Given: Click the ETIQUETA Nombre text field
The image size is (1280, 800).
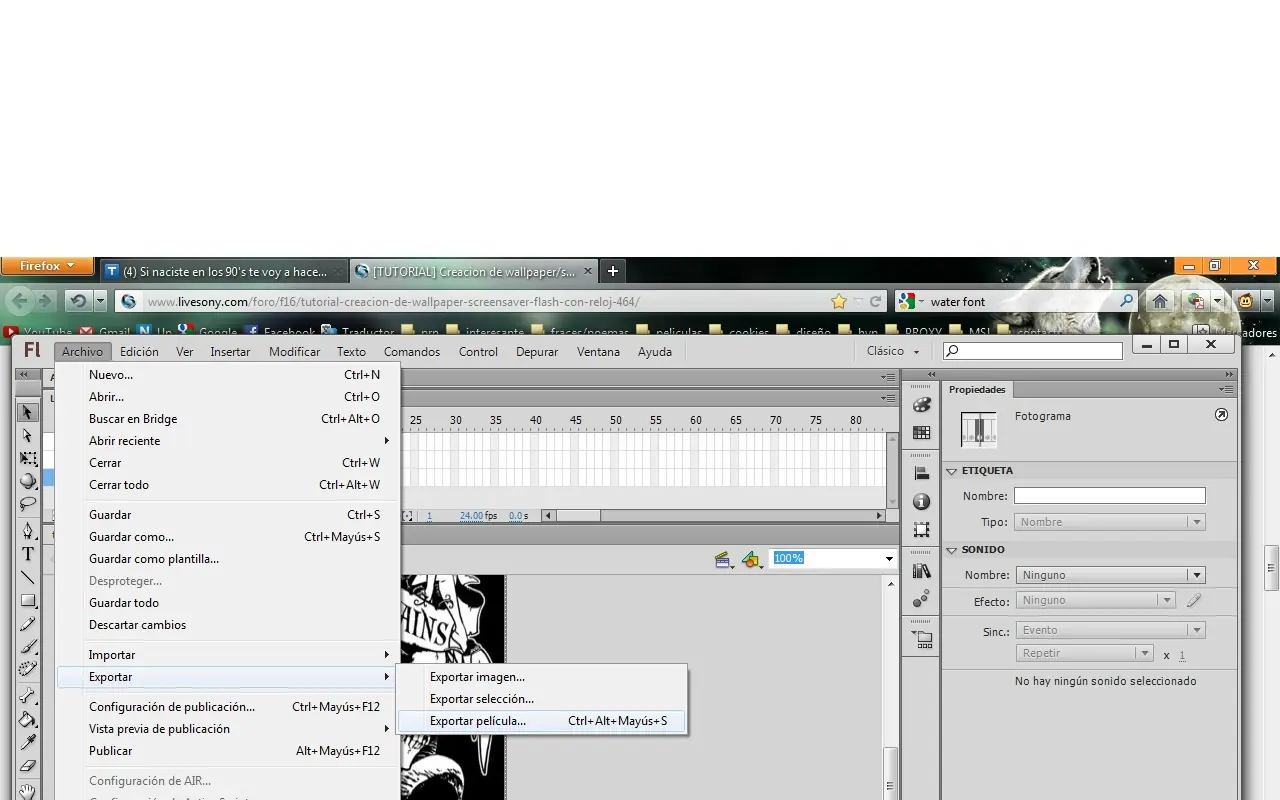Looking at the screenshot, I should point(1109,496).
